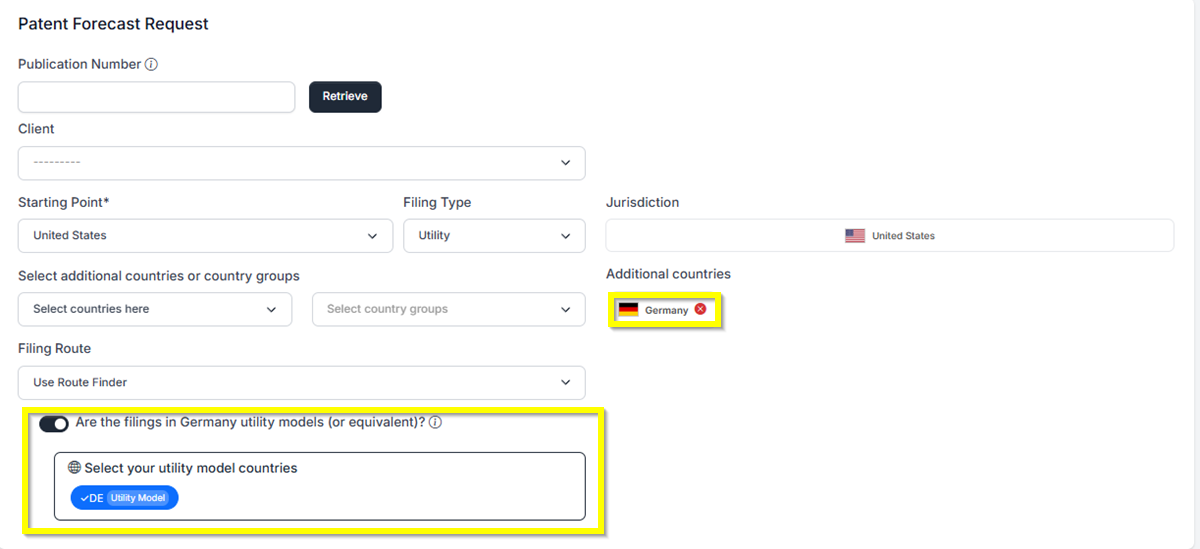Remove Germany with the red X icon

[700, 309]
